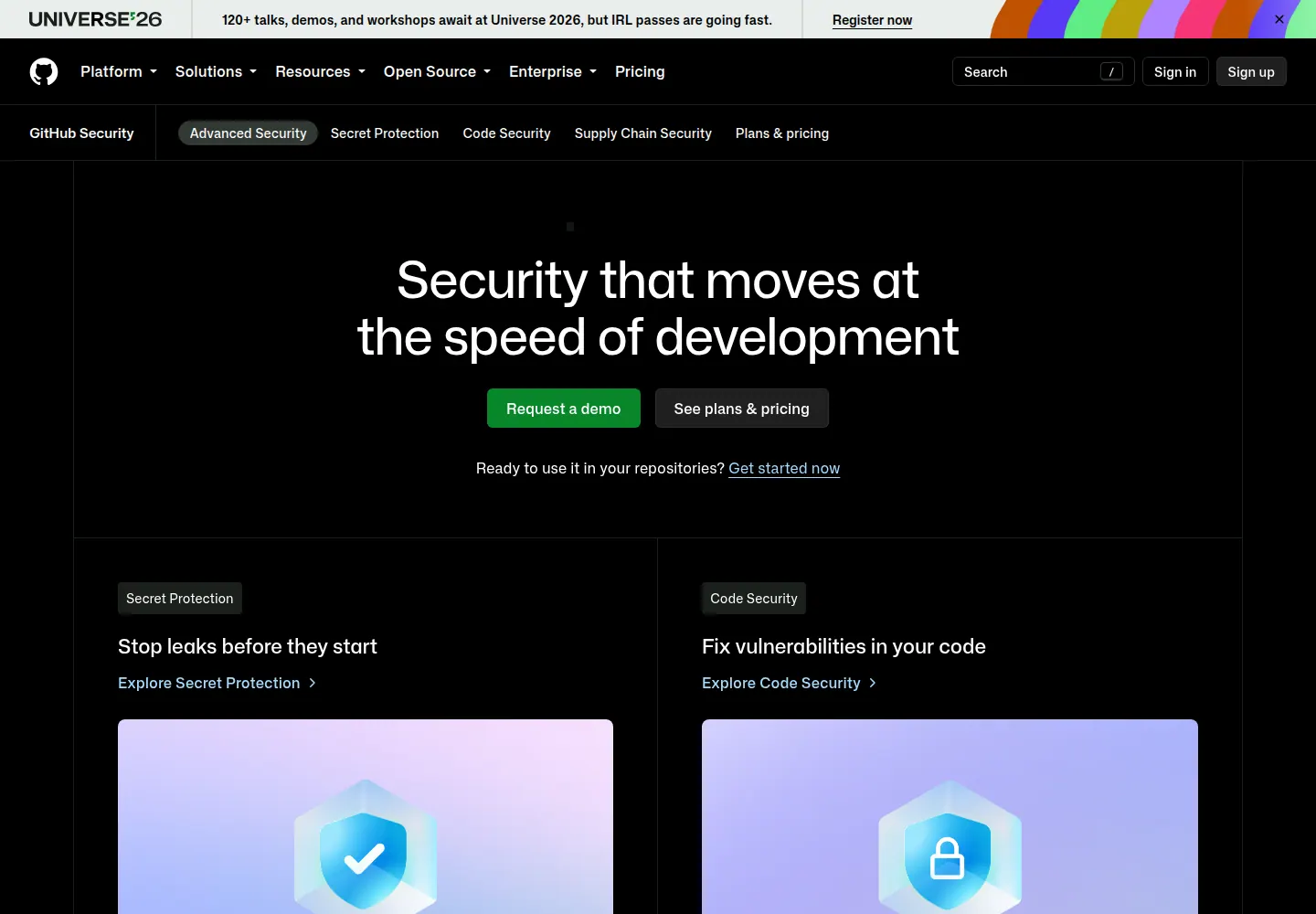Open the GitHub logo homepage link
Viewport: 1316px width, 914px height.
44,71
